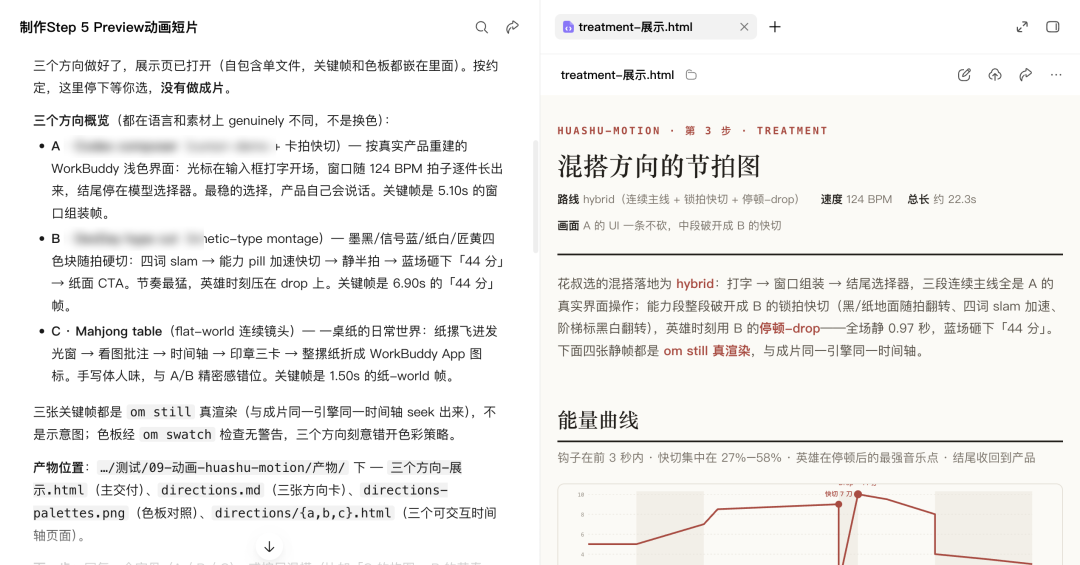Click the 能量曲线 heading
Viewport: 1080px width, 565px height.
click(598, 420)
